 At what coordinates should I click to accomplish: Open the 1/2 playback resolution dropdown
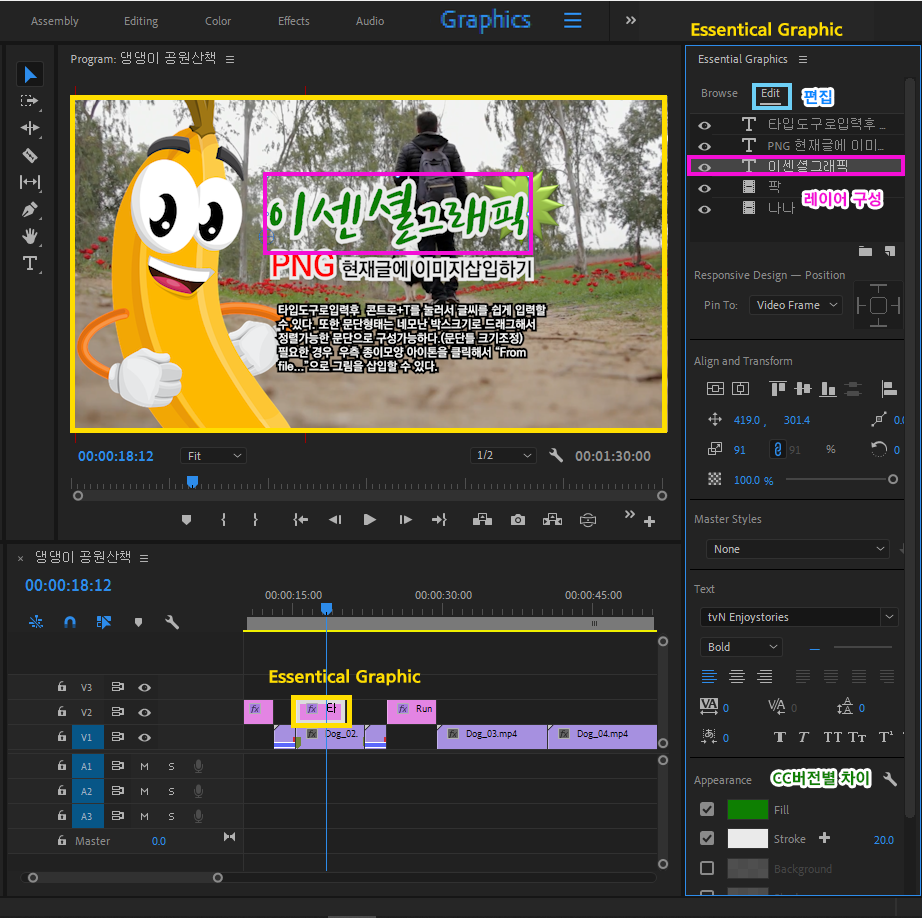[503, 455]
